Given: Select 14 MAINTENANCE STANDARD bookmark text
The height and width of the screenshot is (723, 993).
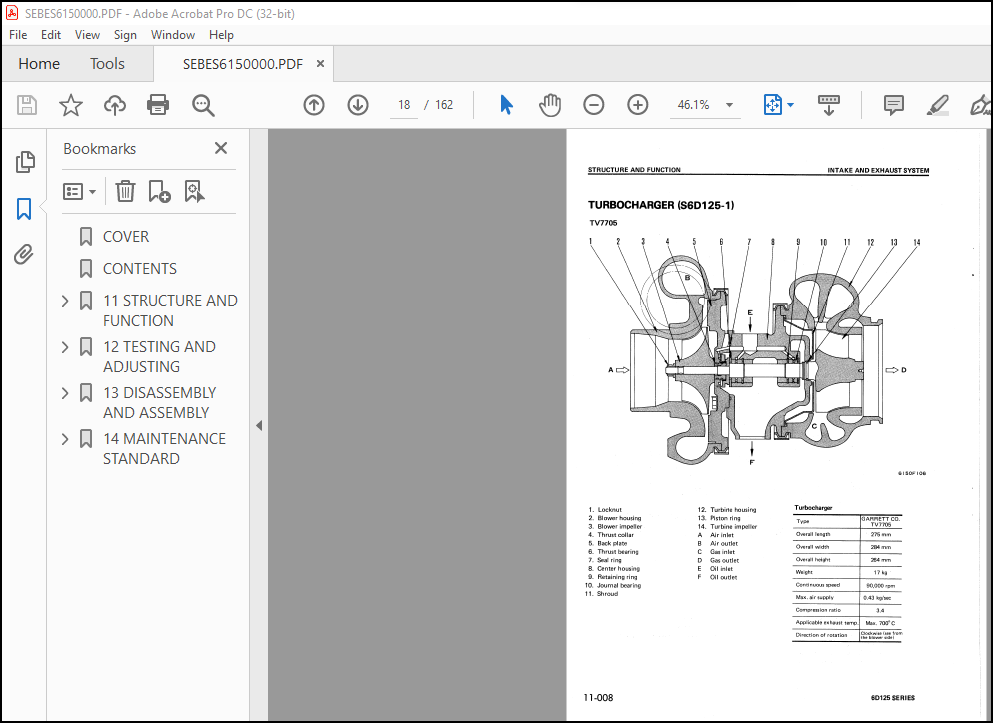Looking at the screenshot, I should [x=164, y=448].
